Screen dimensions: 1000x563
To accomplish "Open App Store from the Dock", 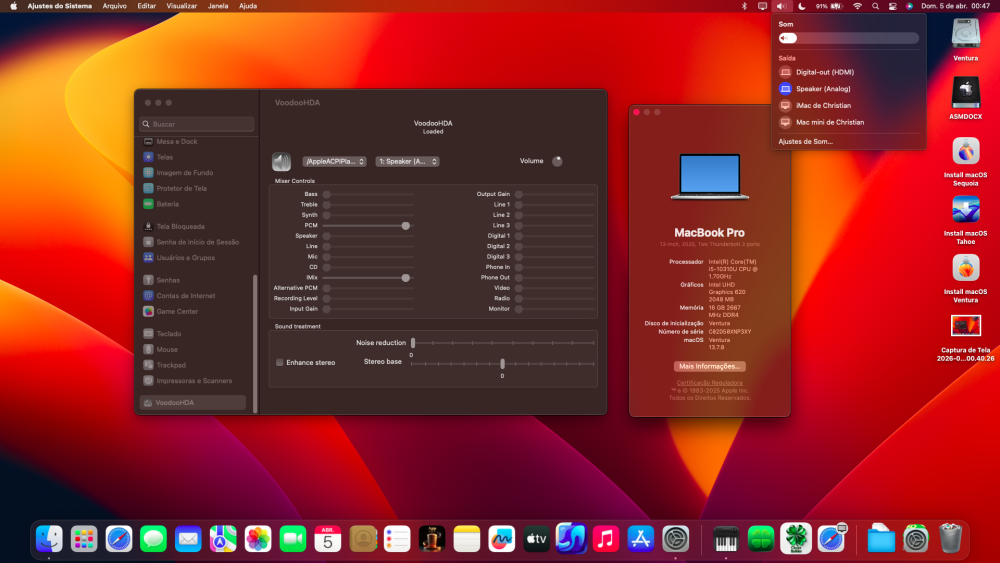I will tap(641, 539).
